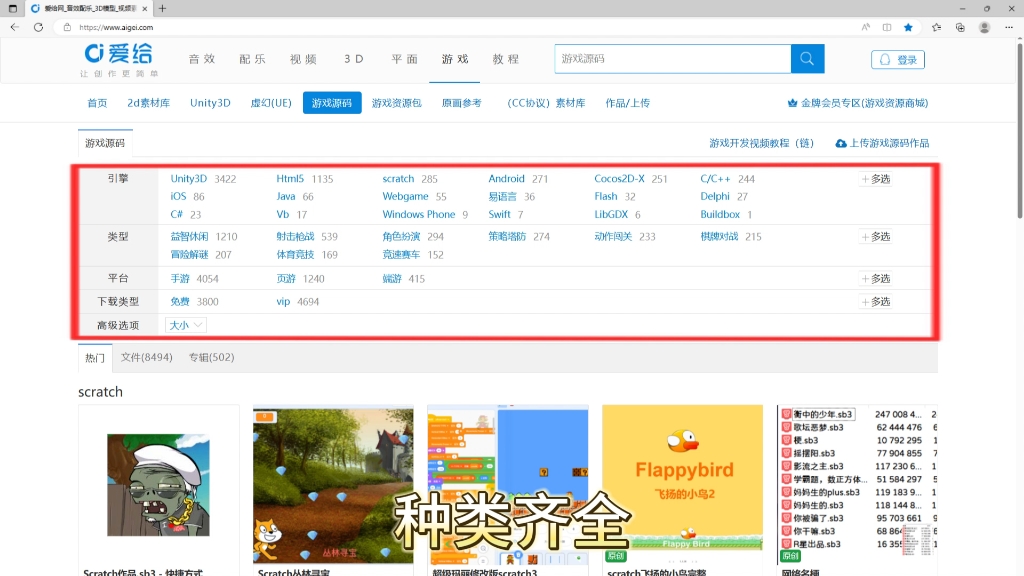Screen dimensions: 1024x576
Task: Enable 多选 for the 平台 row
Action: point(876,278)
